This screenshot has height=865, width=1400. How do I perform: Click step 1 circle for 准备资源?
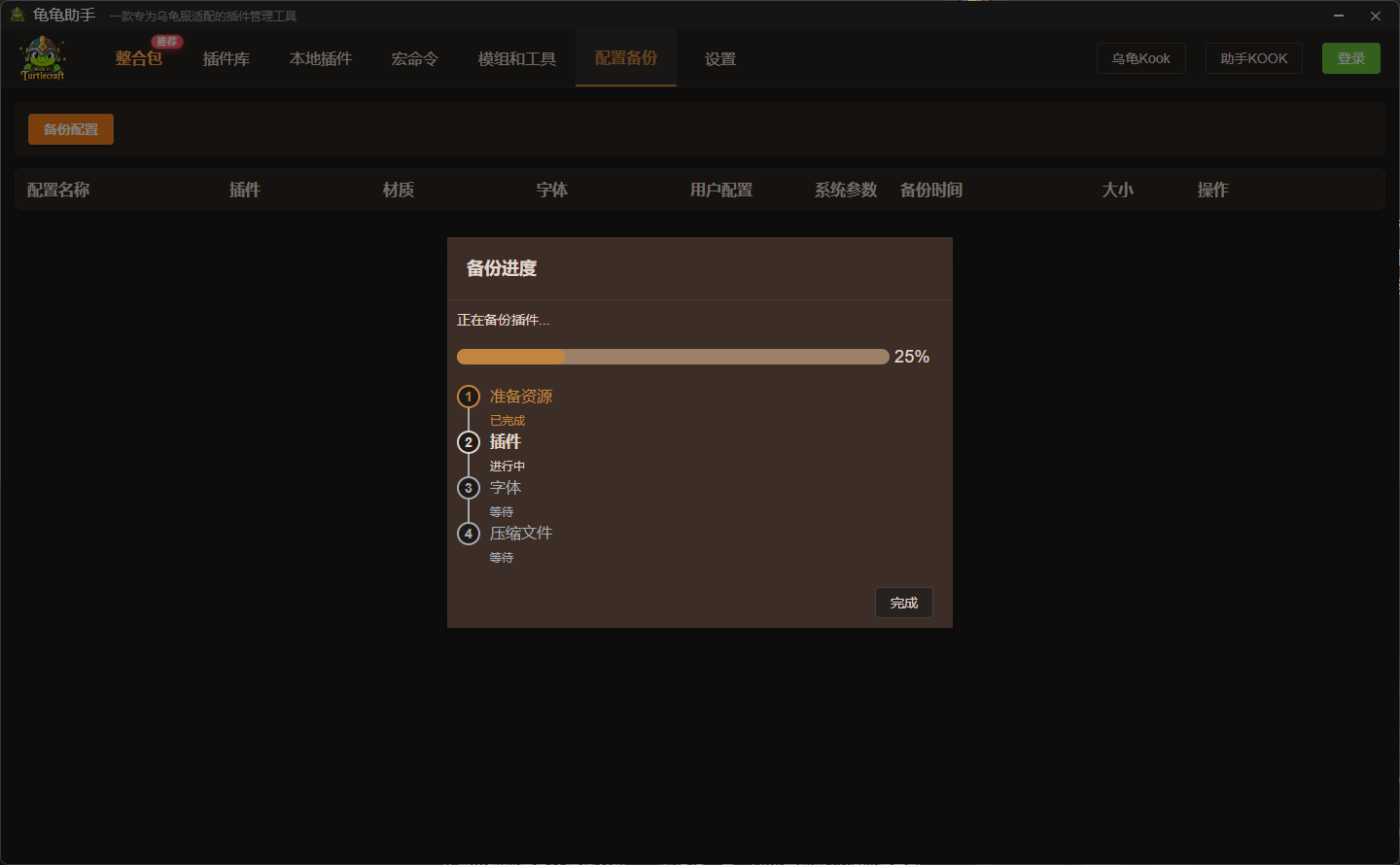tap(469, 397)
